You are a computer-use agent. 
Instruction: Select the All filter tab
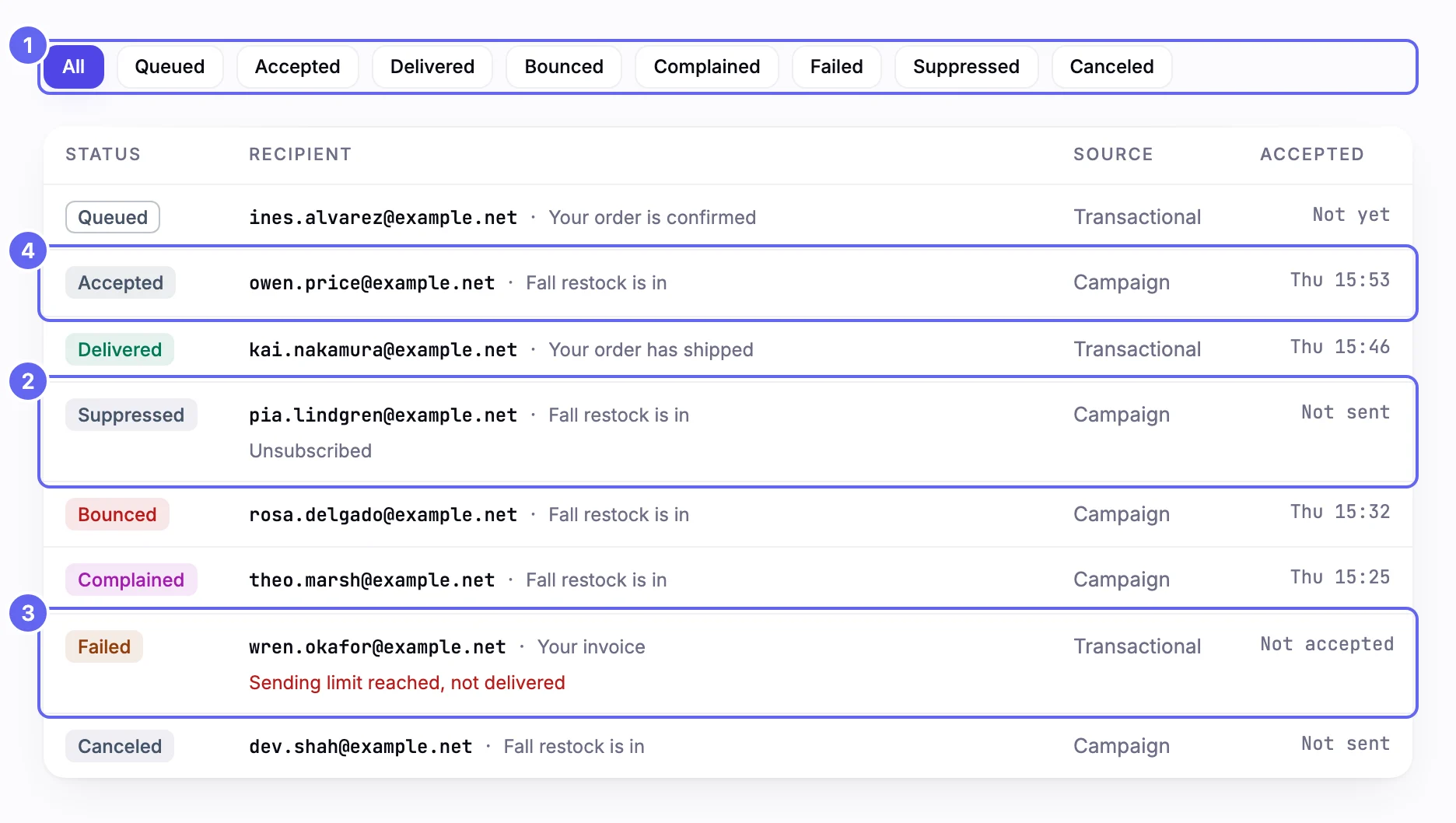tap(73, 67)
